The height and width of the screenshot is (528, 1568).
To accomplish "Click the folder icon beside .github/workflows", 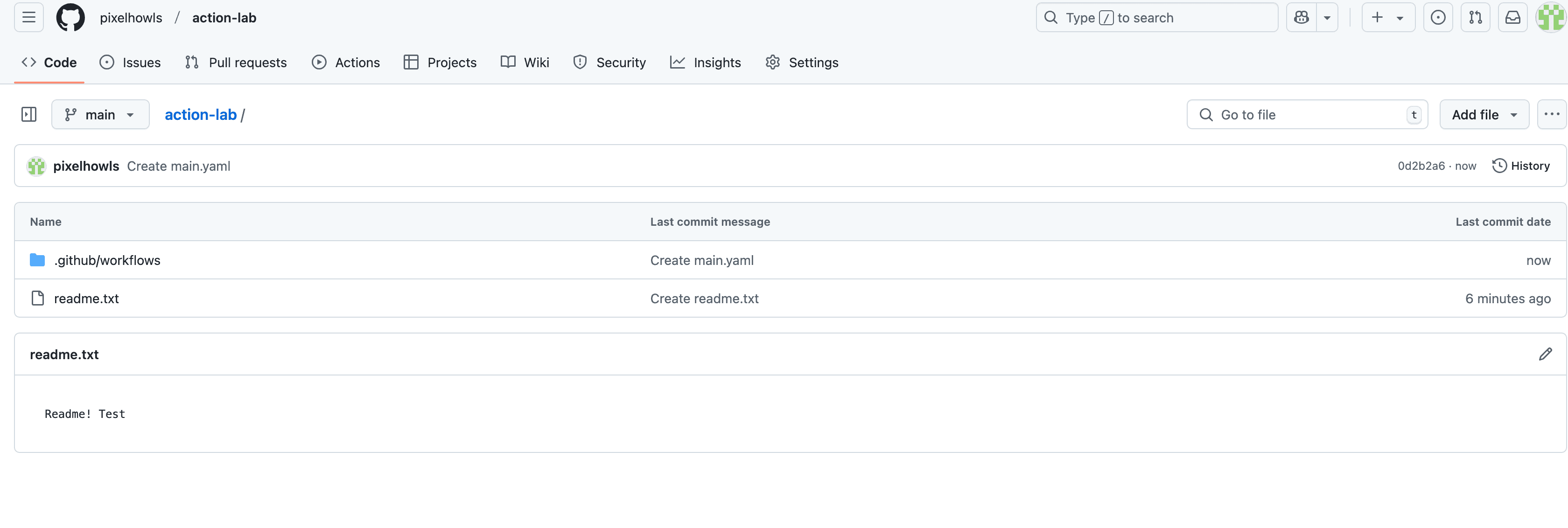I will [37, 260].
